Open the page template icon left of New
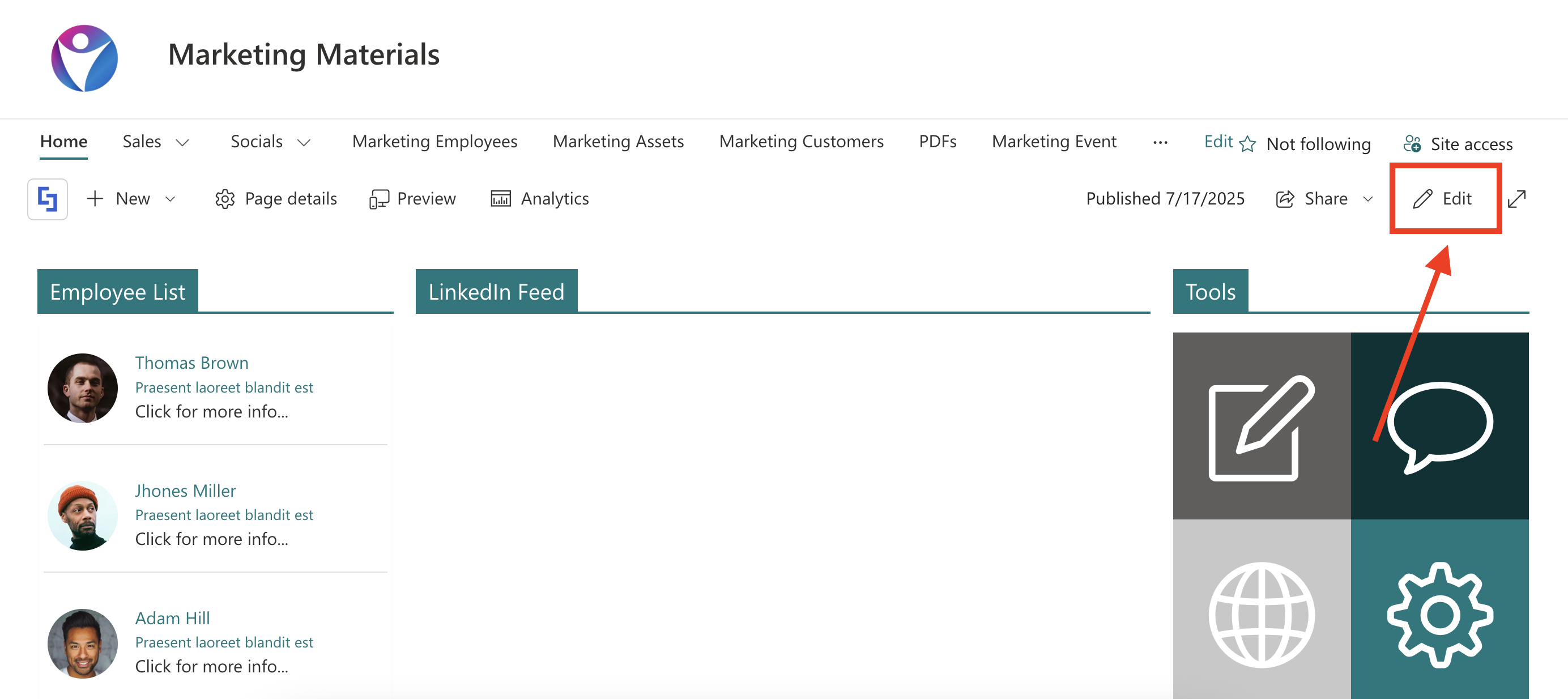The height and width of the screenshot is (699, 1568). 48,198
